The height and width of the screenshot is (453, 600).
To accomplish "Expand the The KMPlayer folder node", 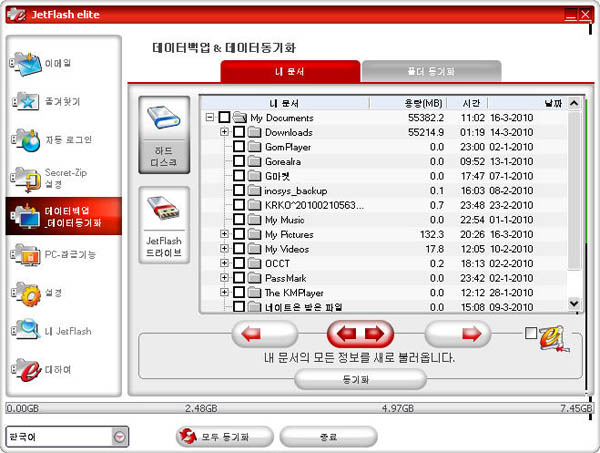I will tap(224, 292).
